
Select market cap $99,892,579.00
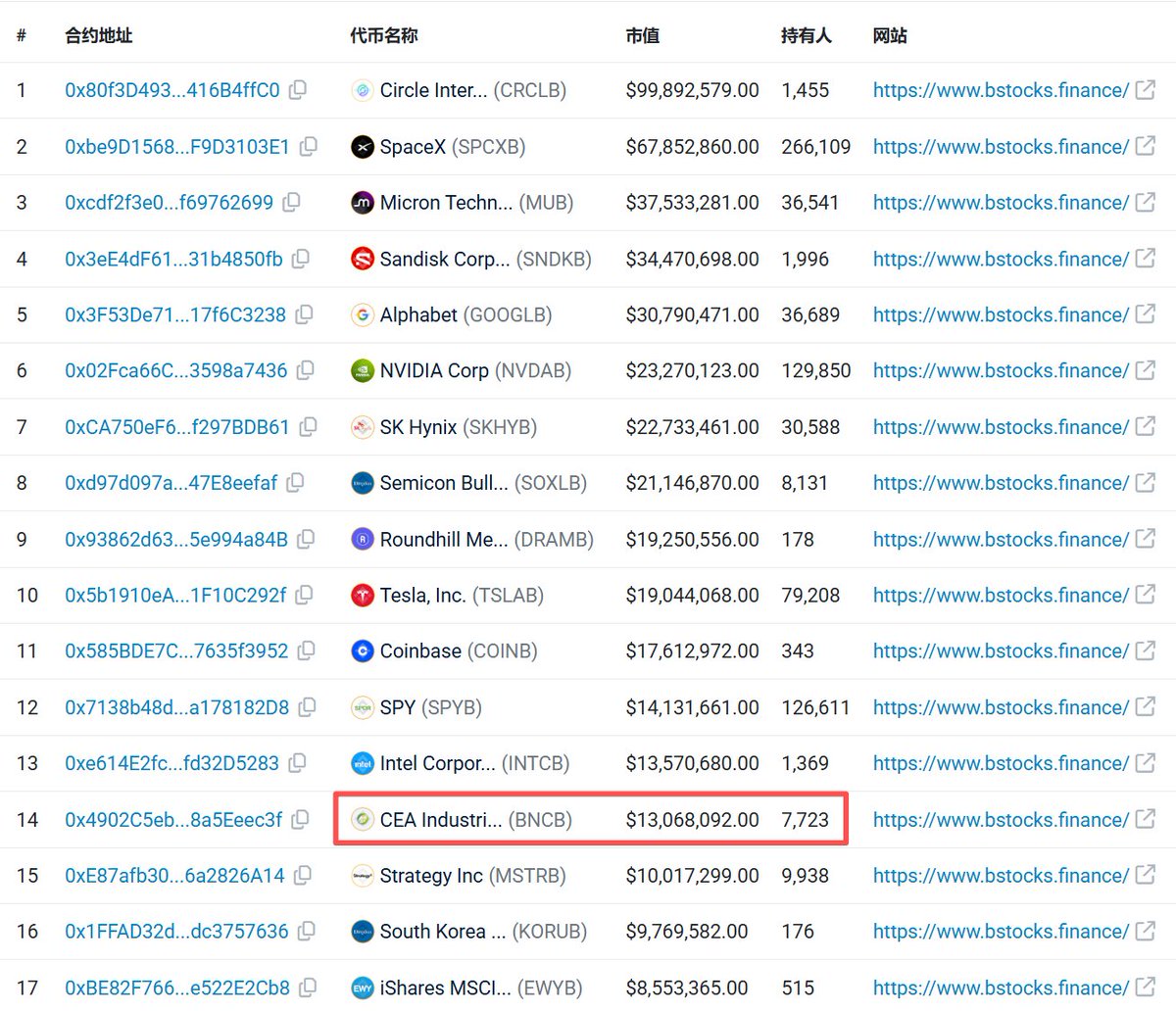693,90
